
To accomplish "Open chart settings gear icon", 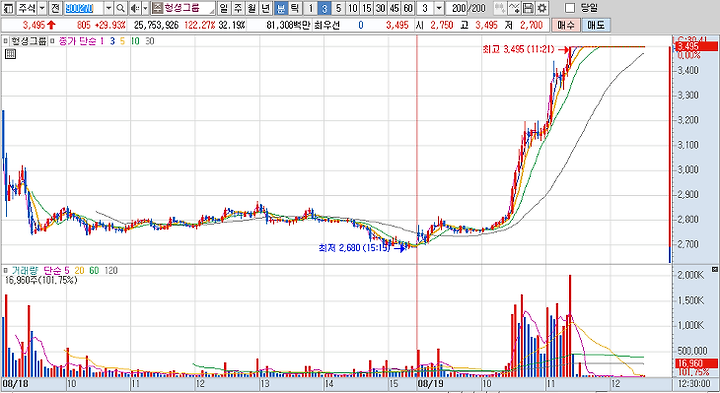I will point(542,8).
